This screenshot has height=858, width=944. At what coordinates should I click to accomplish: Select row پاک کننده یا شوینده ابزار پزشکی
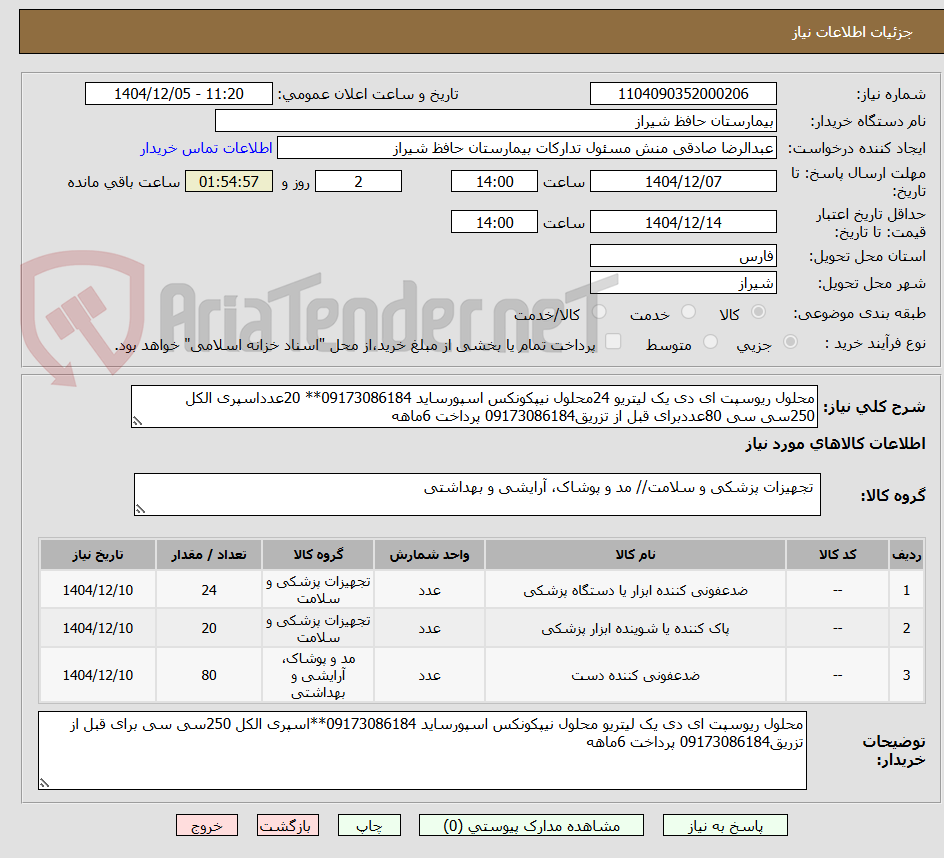click(482, 628)
